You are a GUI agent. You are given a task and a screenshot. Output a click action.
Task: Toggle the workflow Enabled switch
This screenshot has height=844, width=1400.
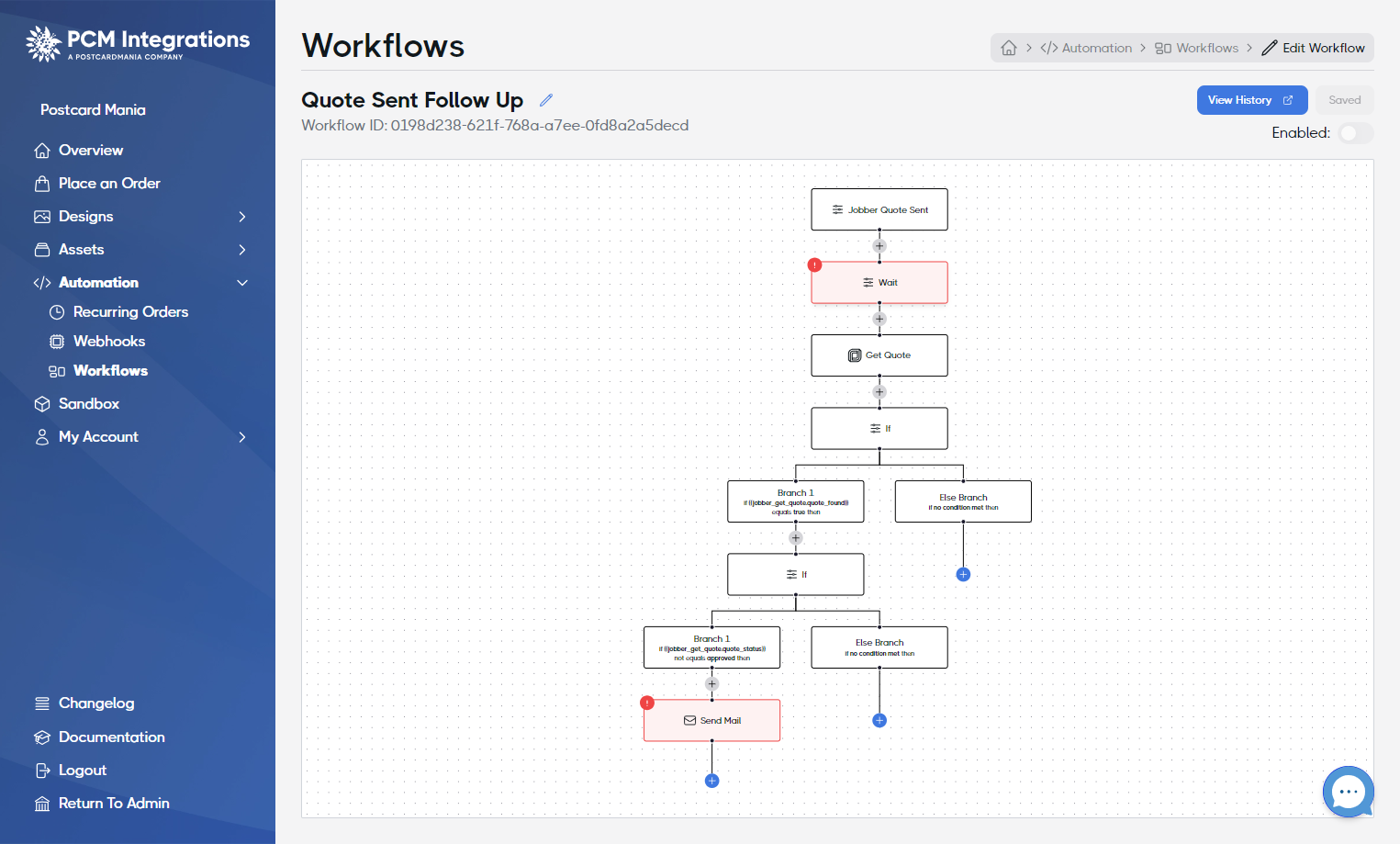(x=1355, y=133)
